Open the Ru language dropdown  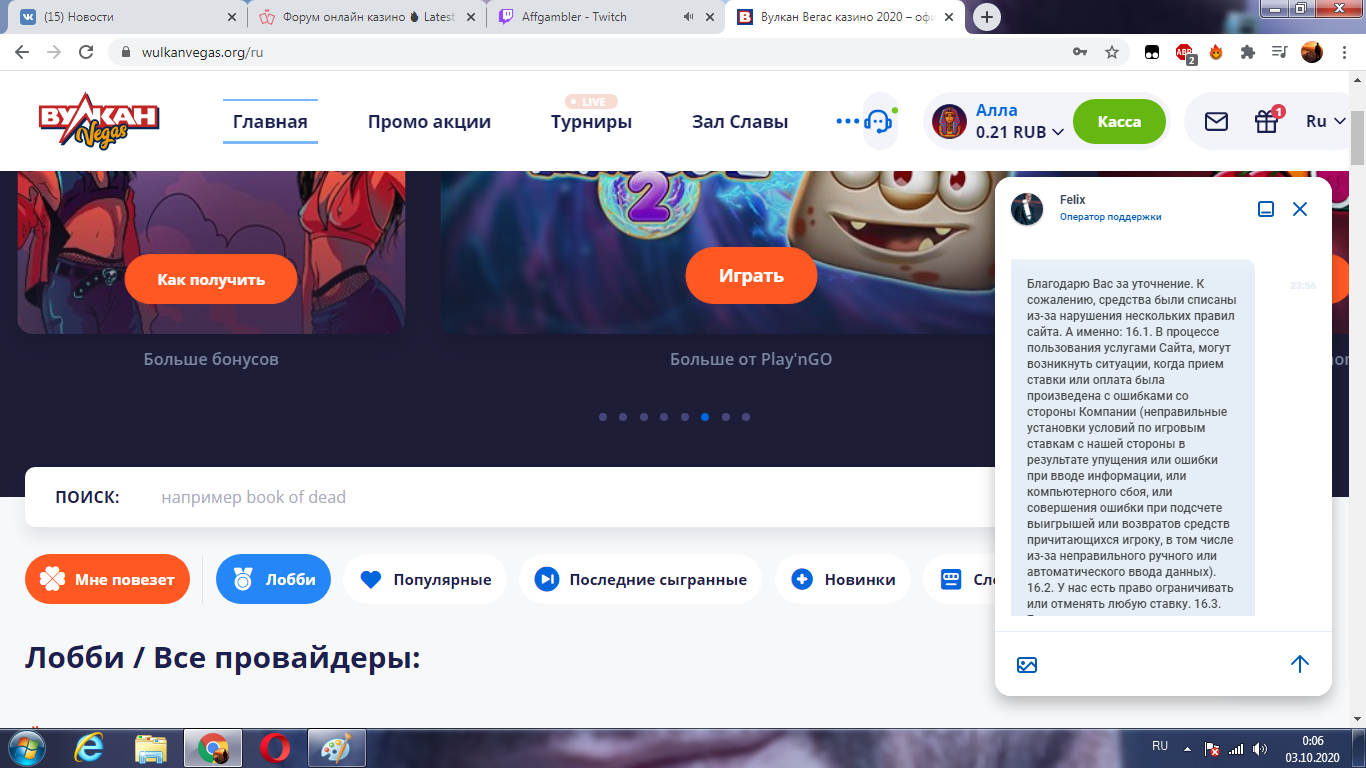[x=1327, y=121]
